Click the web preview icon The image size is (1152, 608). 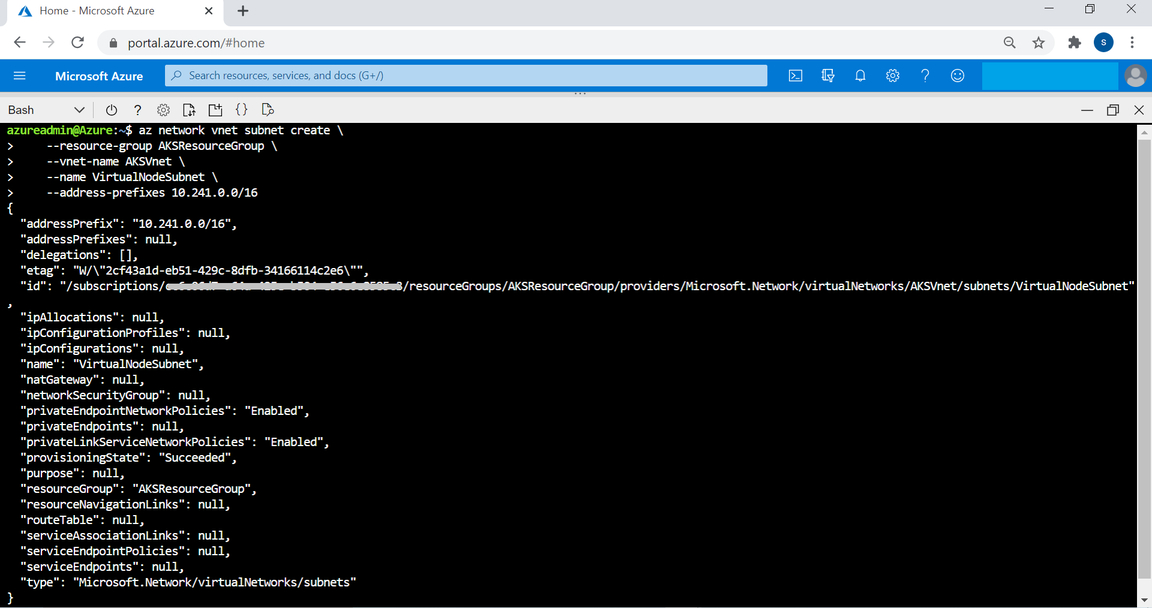tap(267, 110)
